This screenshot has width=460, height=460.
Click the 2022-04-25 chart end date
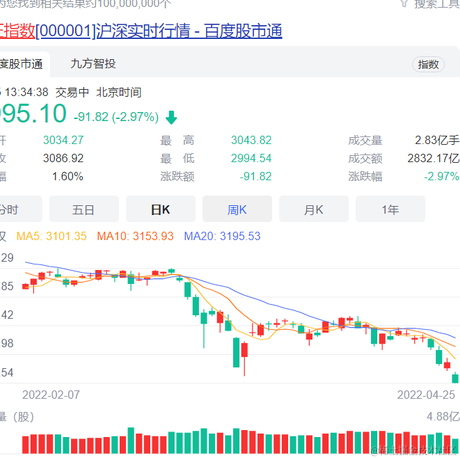pyautogui.click(x=426, y=395)
